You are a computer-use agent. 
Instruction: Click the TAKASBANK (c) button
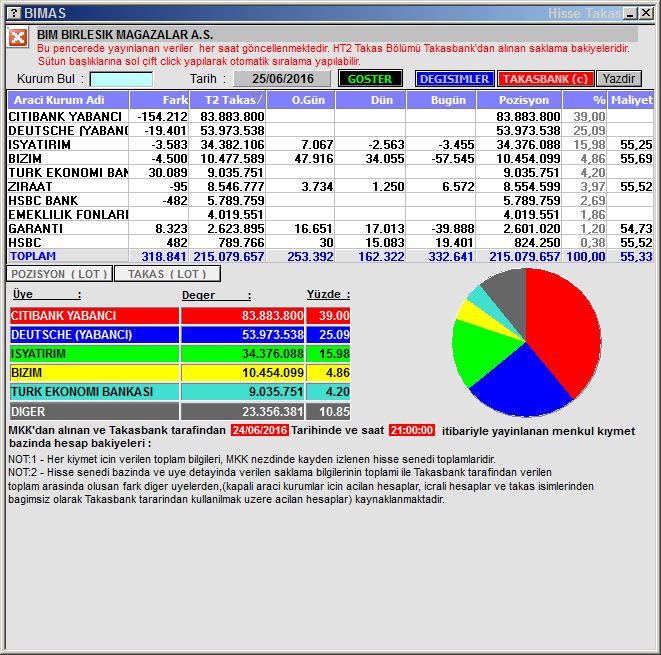[545, 79]
